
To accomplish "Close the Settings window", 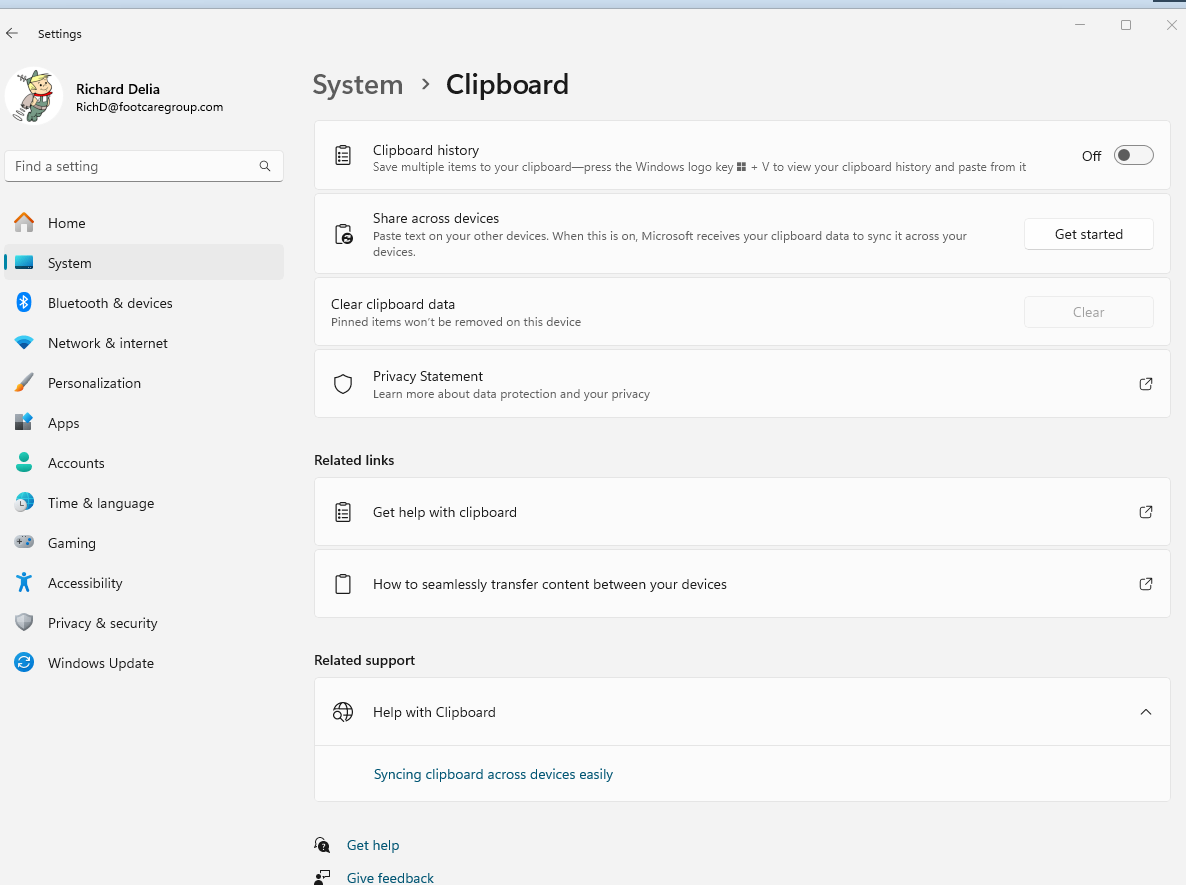I will pyautogui.click(x=1171, y=25).
